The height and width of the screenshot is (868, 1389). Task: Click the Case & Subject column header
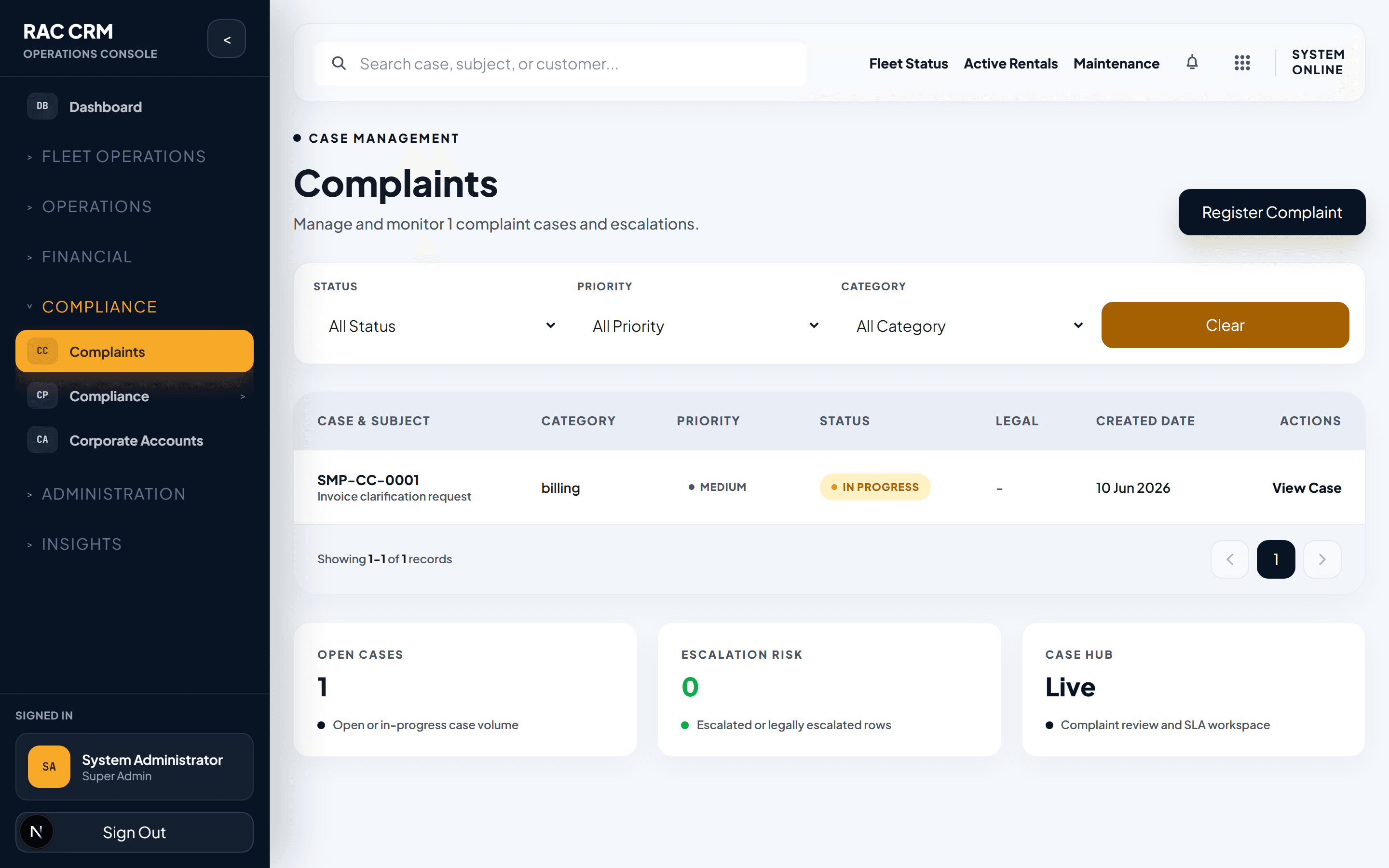374,421
